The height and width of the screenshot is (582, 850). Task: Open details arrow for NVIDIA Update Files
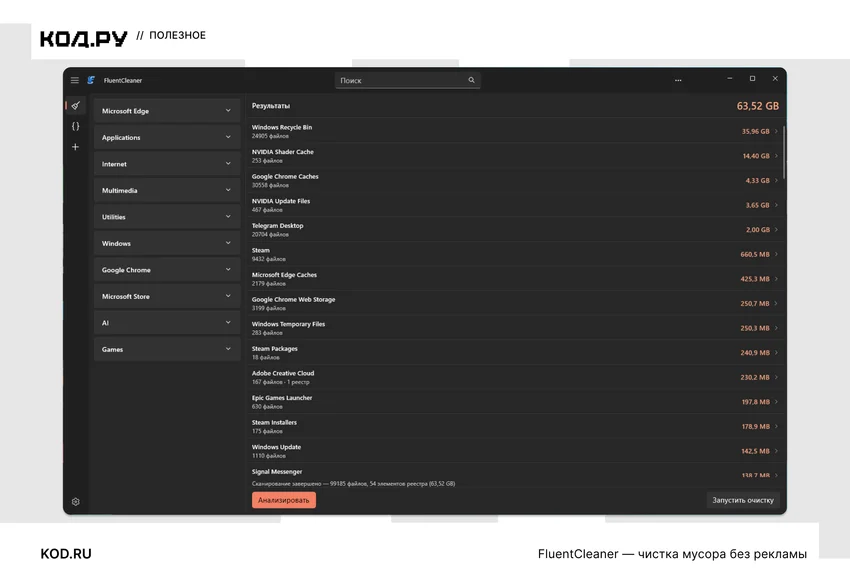pos(776,205)
